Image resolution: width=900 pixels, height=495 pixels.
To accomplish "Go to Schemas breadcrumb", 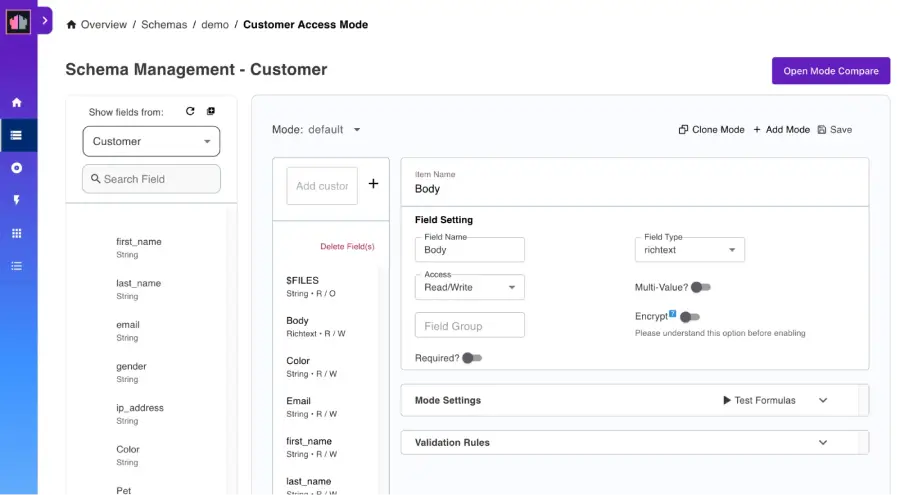I will [164, 24].
